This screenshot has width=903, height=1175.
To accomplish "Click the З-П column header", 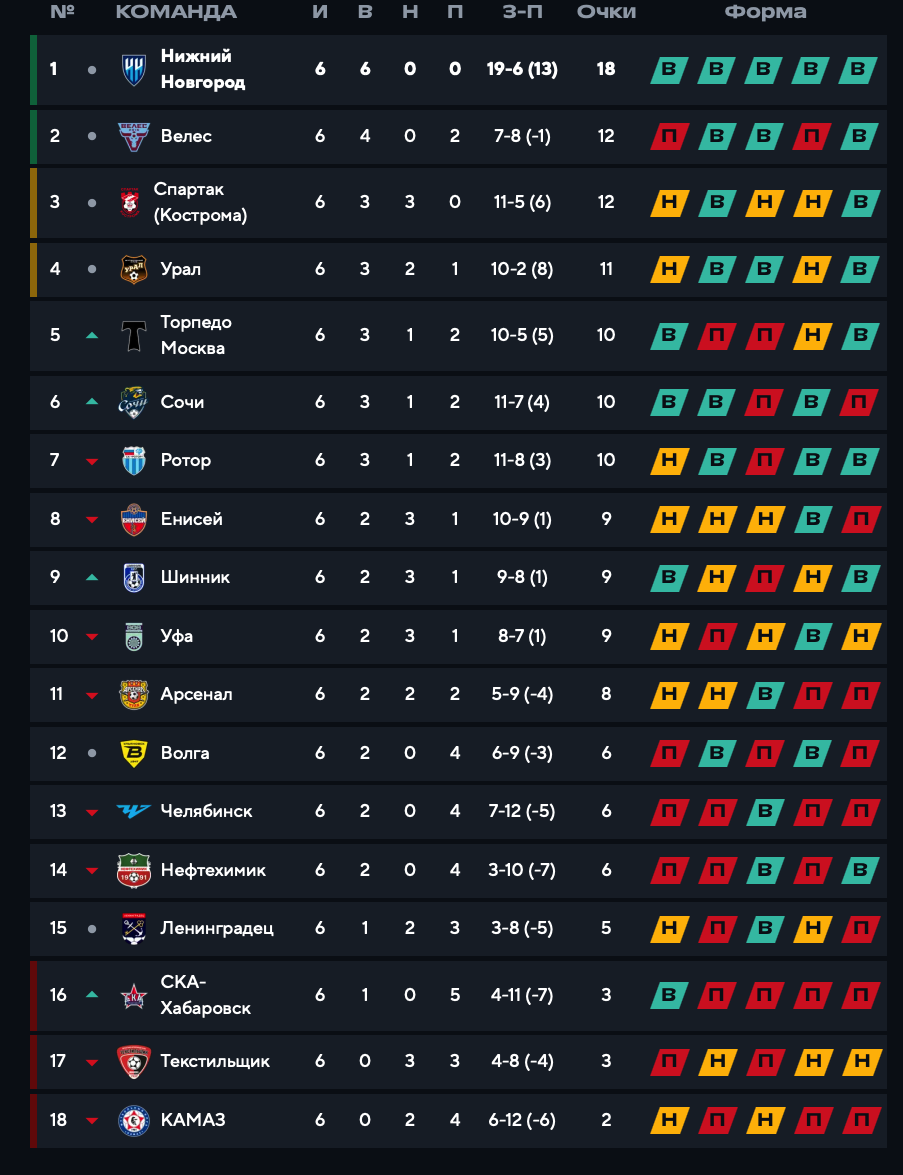I will point(522,12).
